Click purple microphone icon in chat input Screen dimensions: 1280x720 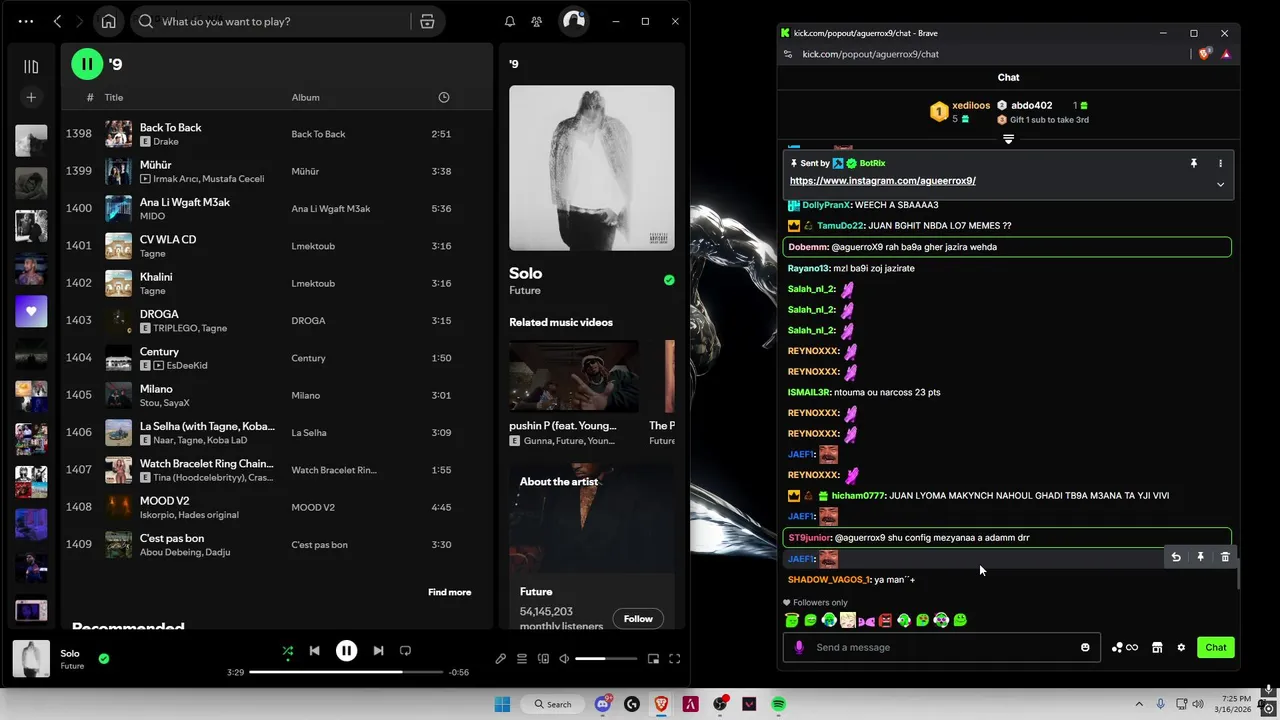pyautogui.click(x=799, y=647)
